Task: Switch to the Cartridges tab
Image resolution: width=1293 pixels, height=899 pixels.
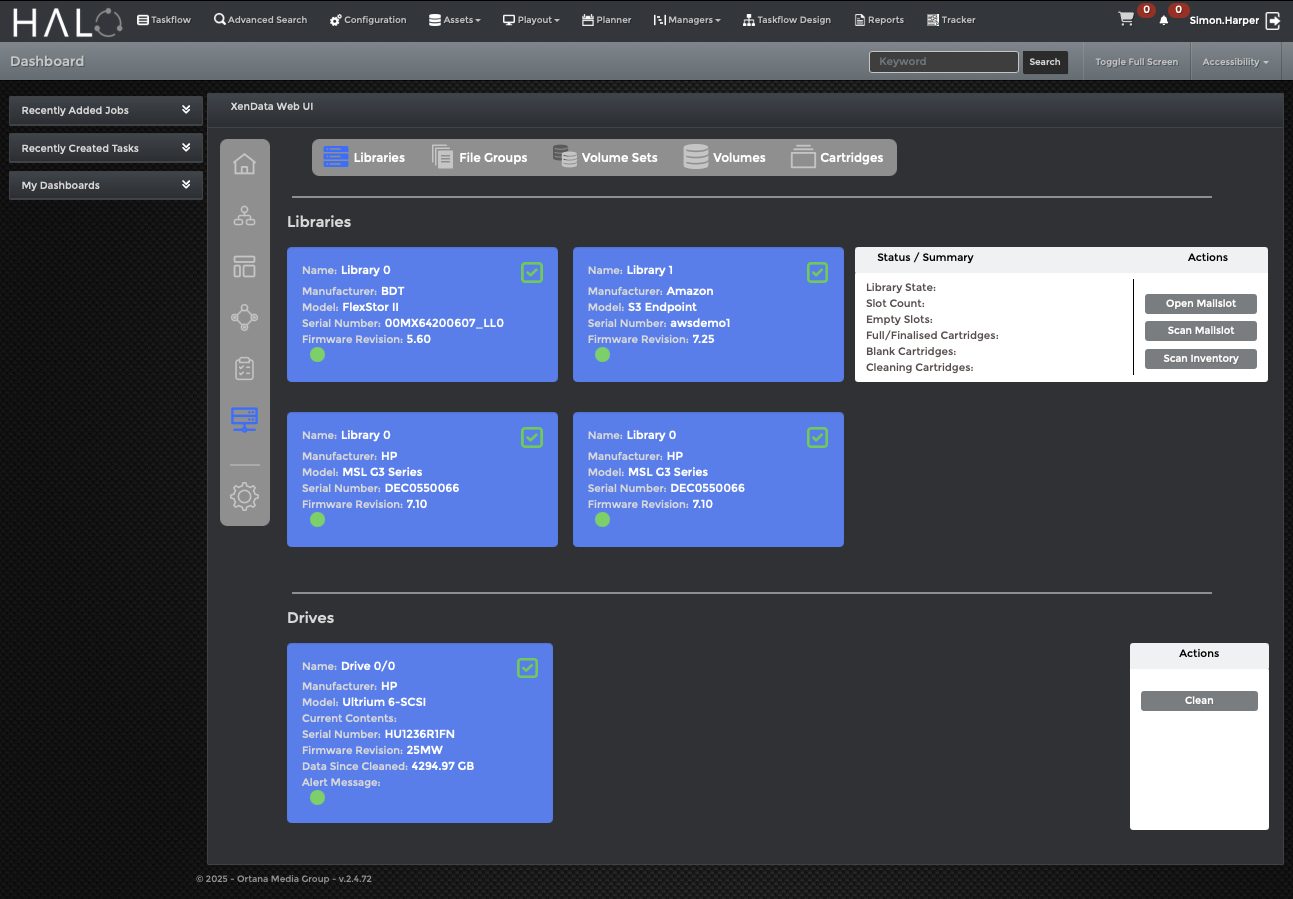Action: (x=837, y=157)
